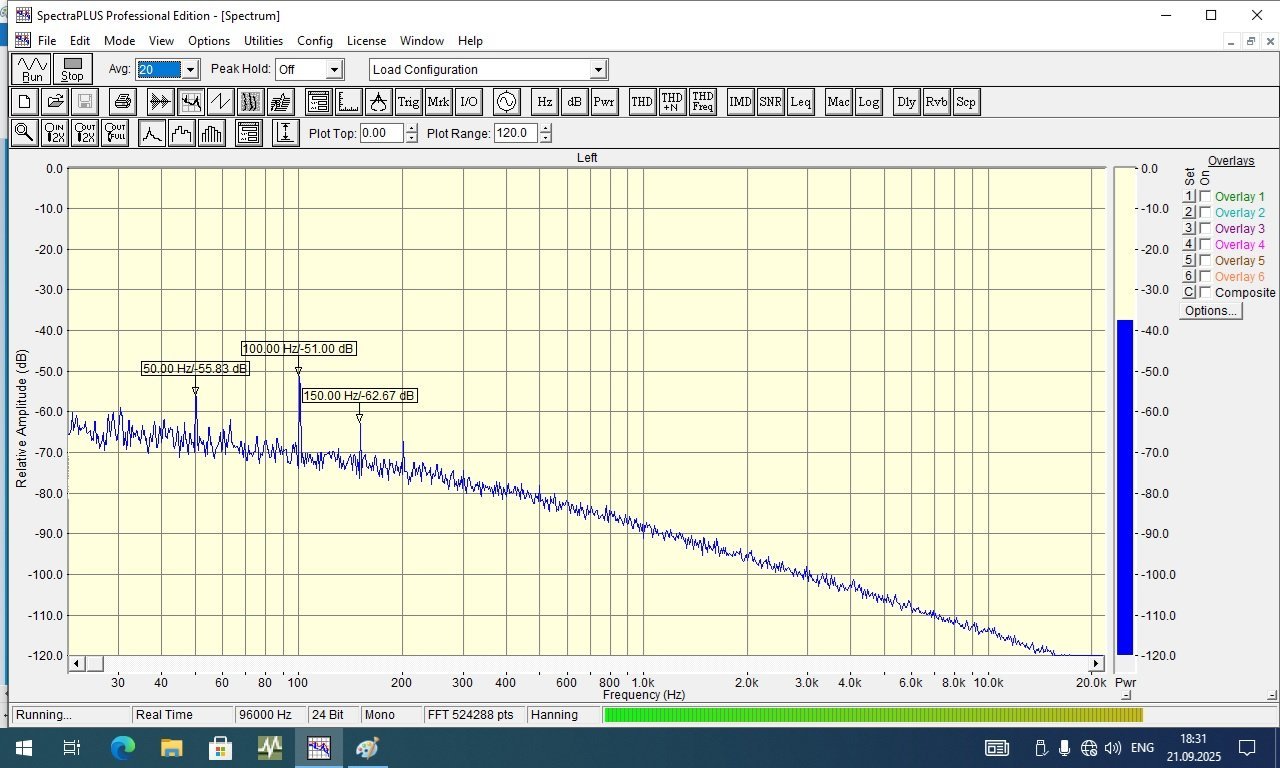Open the signal generator sine-wave icon
This screenshot has height=768, width=1280.
tap(507, 102)
